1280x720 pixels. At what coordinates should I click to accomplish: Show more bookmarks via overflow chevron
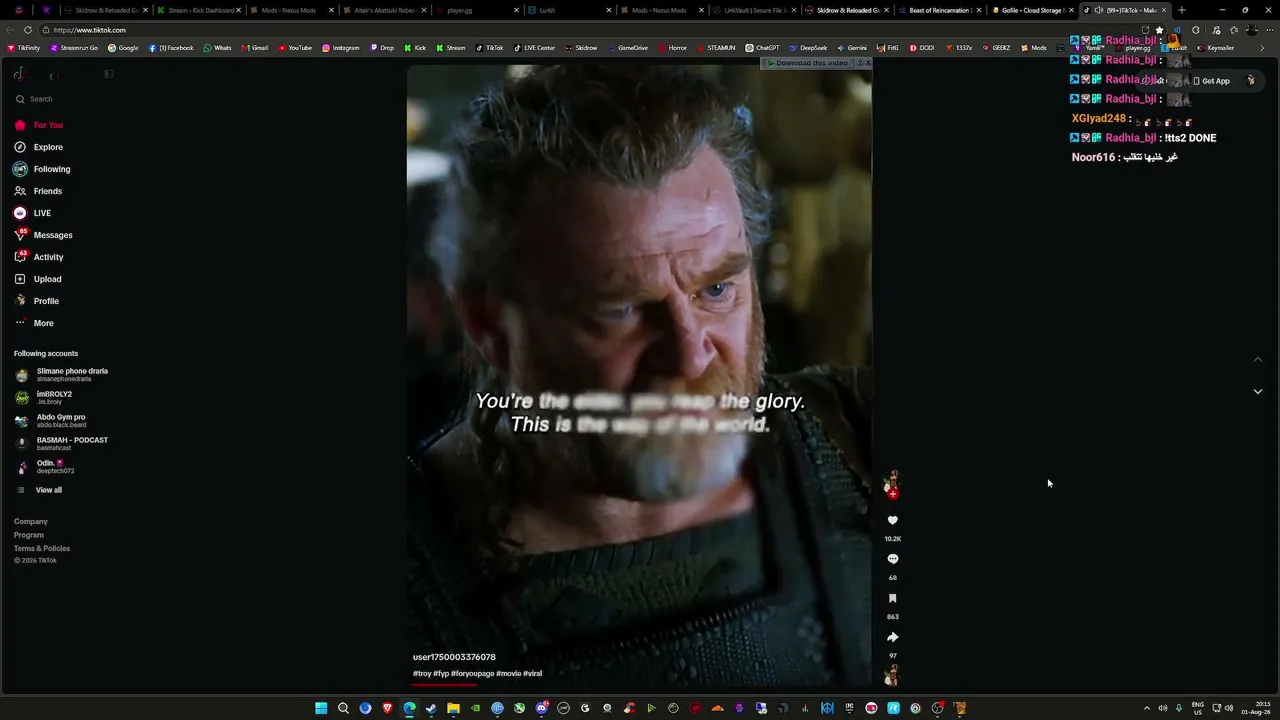pos(1262,48)
